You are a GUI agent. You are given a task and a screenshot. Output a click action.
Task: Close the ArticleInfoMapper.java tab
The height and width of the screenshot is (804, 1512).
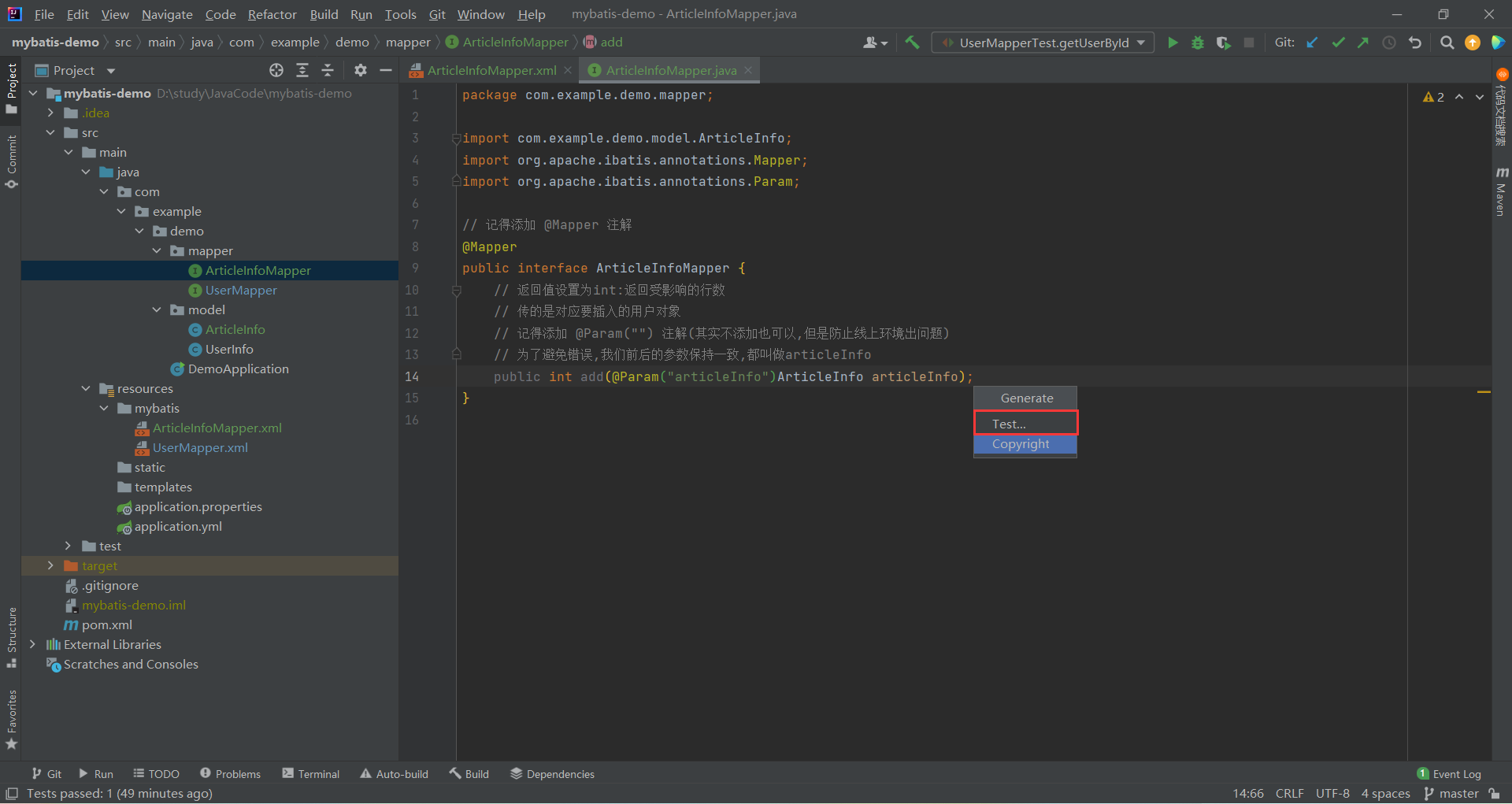(x=748, y=70)
